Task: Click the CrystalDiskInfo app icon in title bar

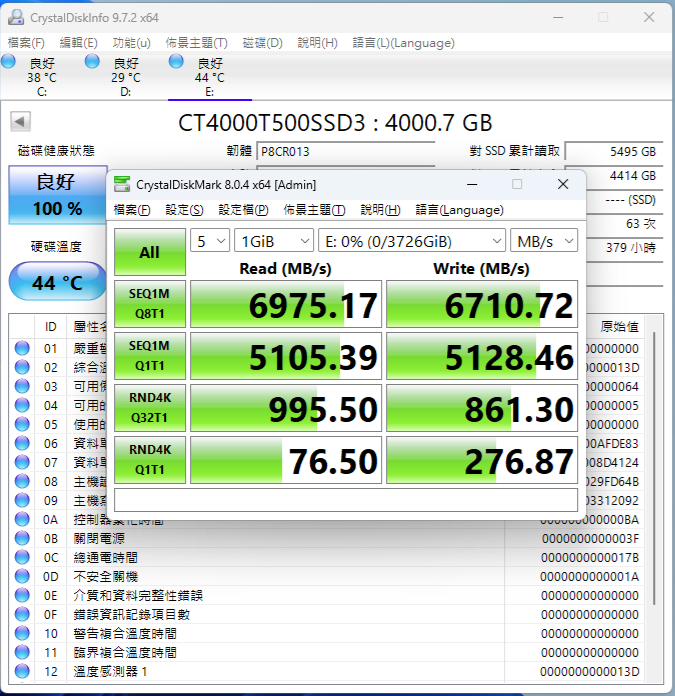Action: [x=16, y=17]
